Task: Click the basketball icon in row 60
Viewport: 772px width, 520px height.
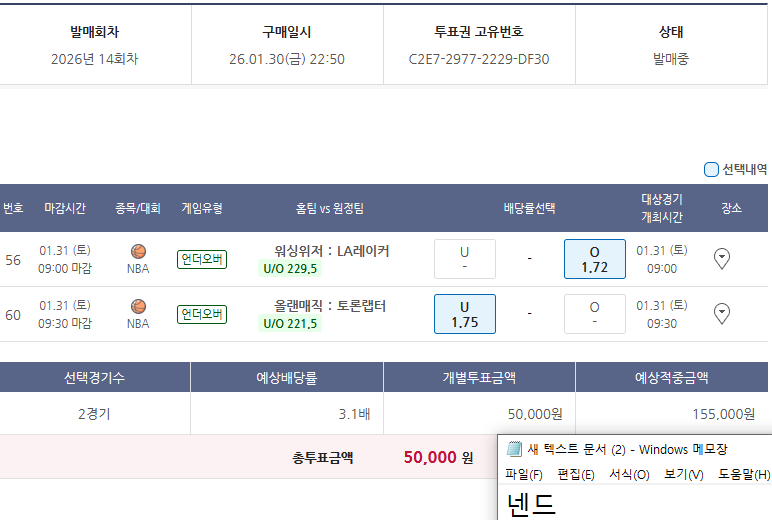Action: [138, 306]
